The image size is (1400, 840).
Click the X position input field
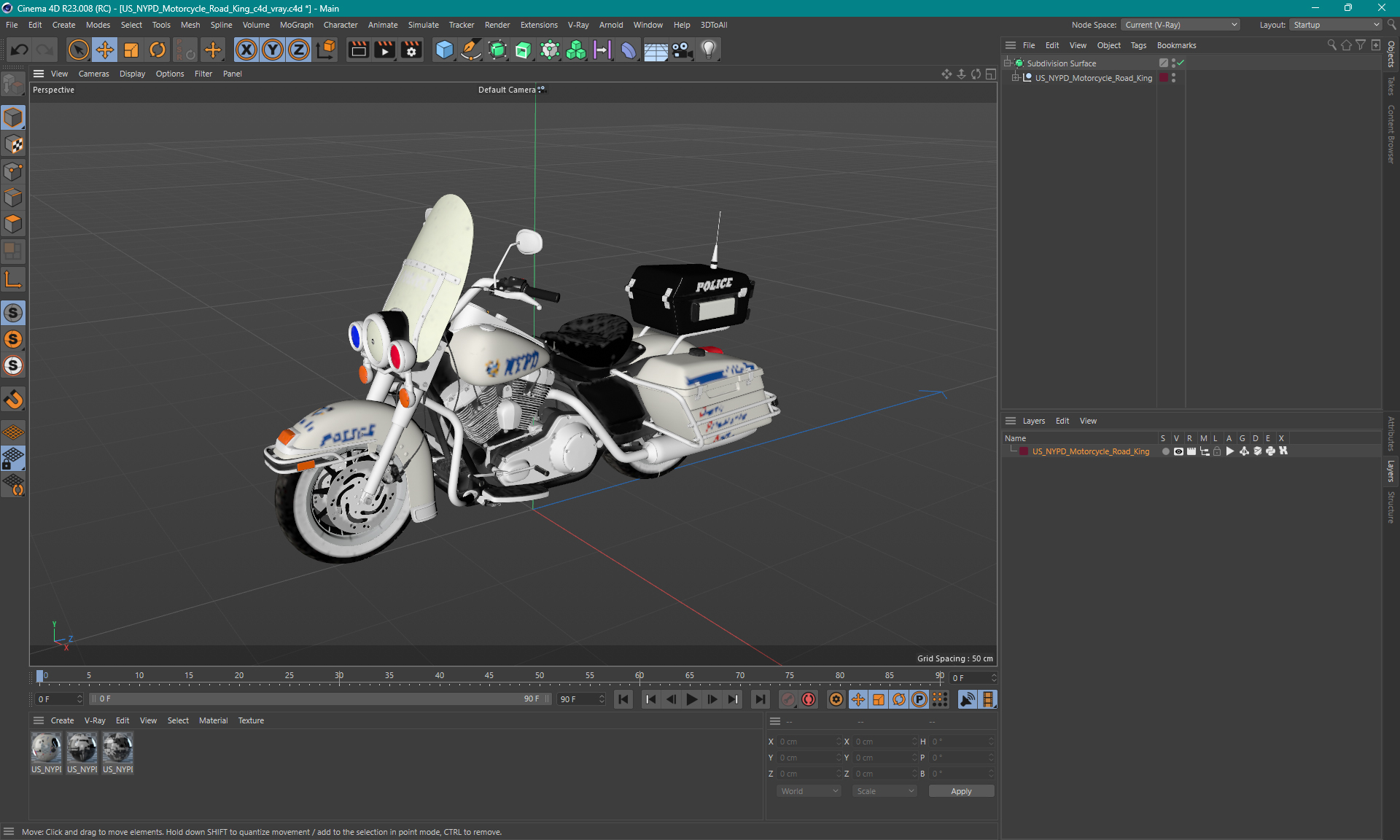[x=808, y=742]
